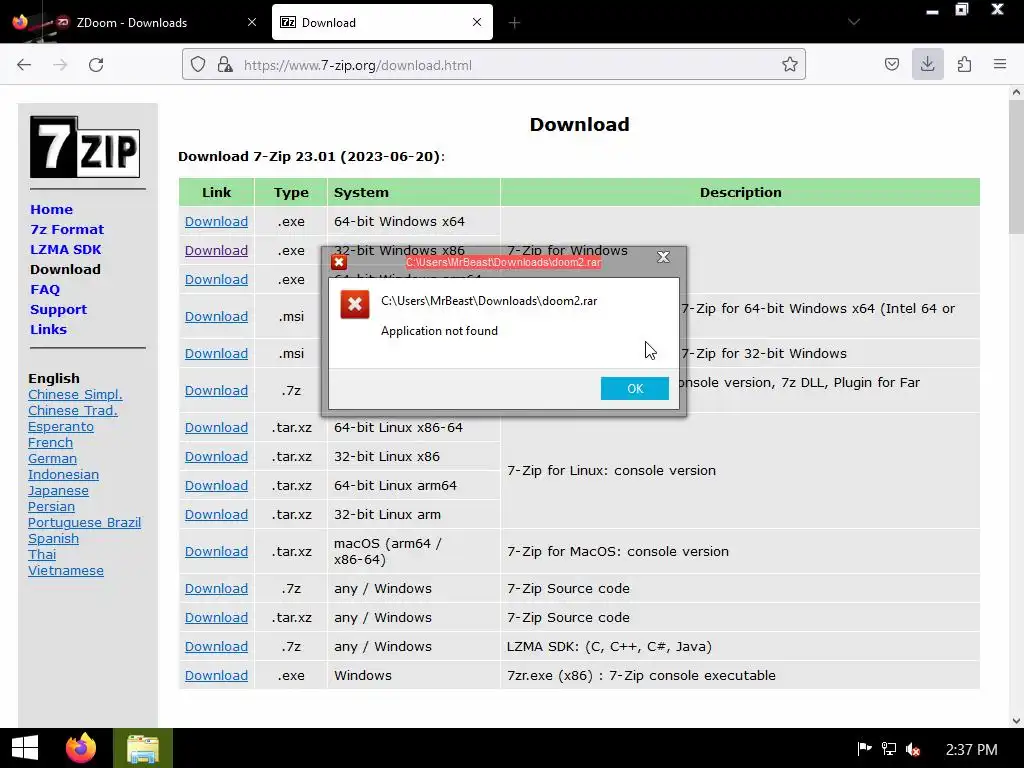The height and width of the screenshot is (768, 1024).
Task: Open the Firefox downloads panel
Action: pos(927,64)
